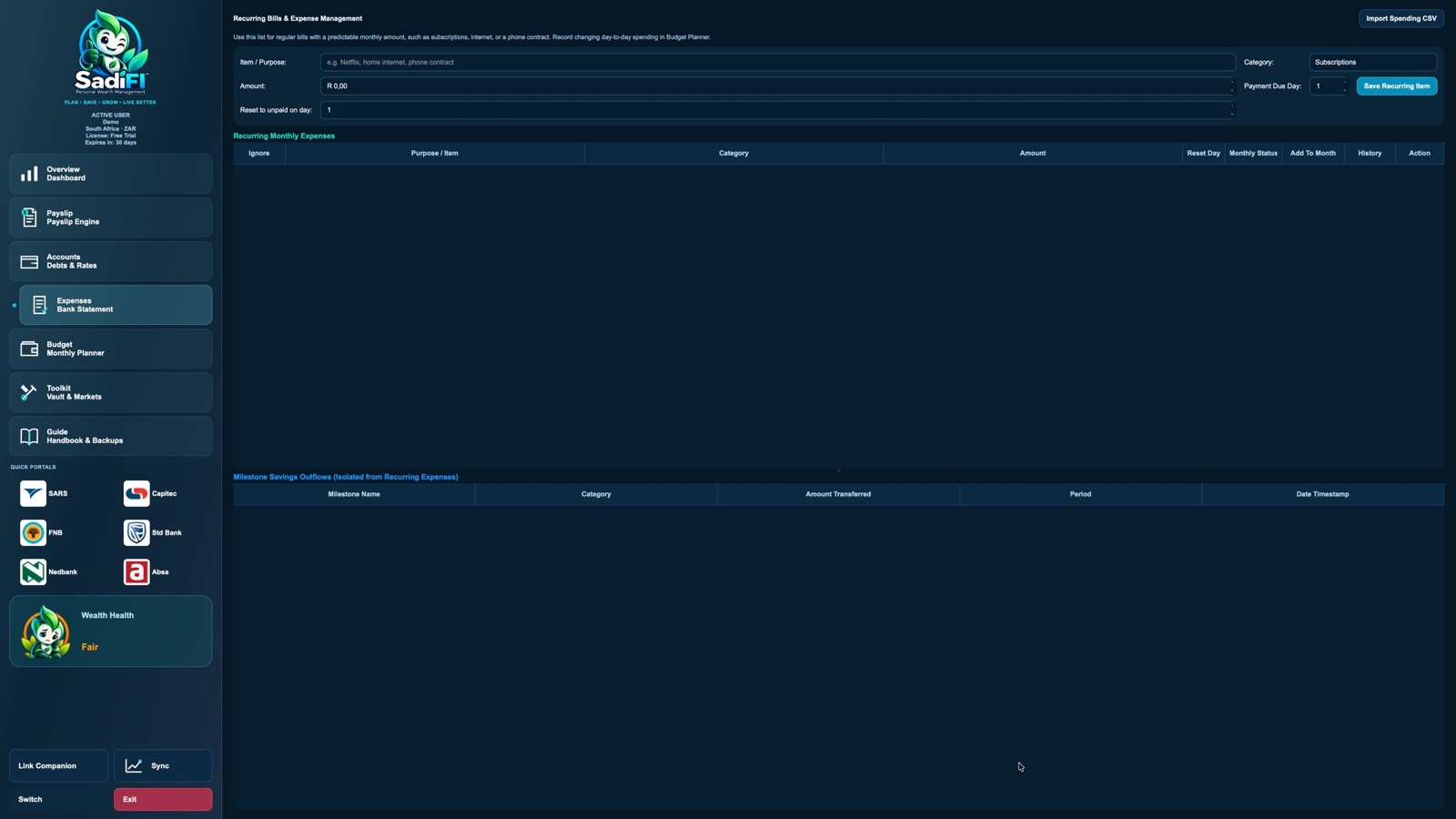Click the Date Timestamp column header
This screenshot has width=1456, height=819.
(1323, 494)
